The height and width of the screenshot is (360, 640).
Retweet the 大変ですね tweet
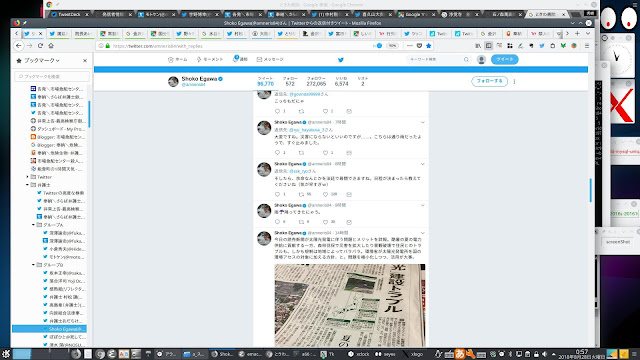[301, 153]
